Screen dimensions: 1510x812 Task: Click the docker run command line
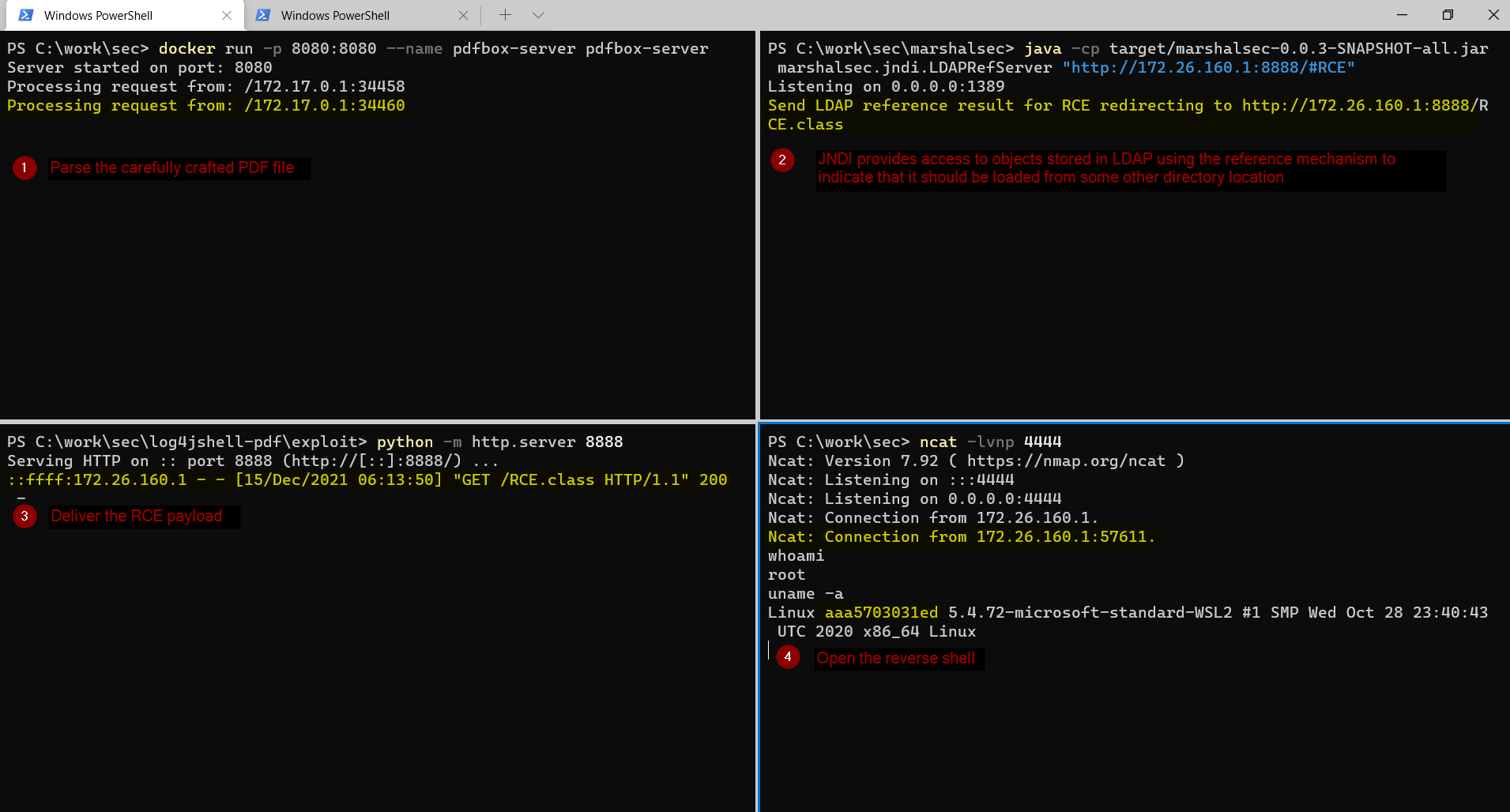pos(358,49)
